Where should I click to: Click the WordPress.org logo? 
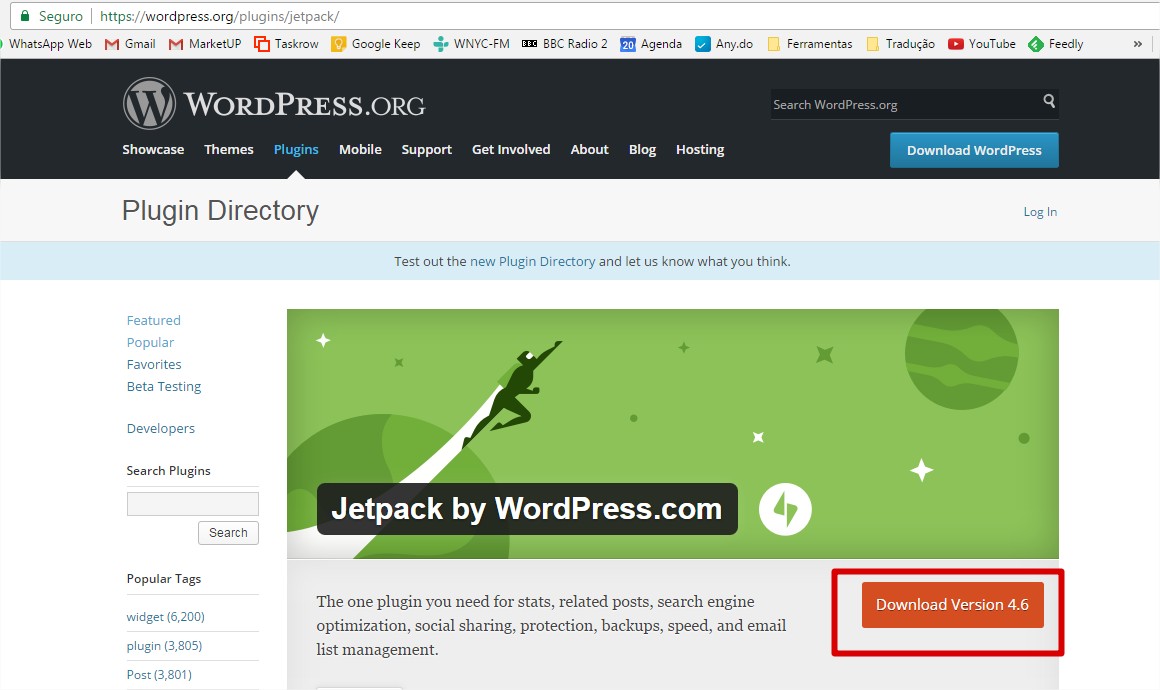tap(274, 104)
